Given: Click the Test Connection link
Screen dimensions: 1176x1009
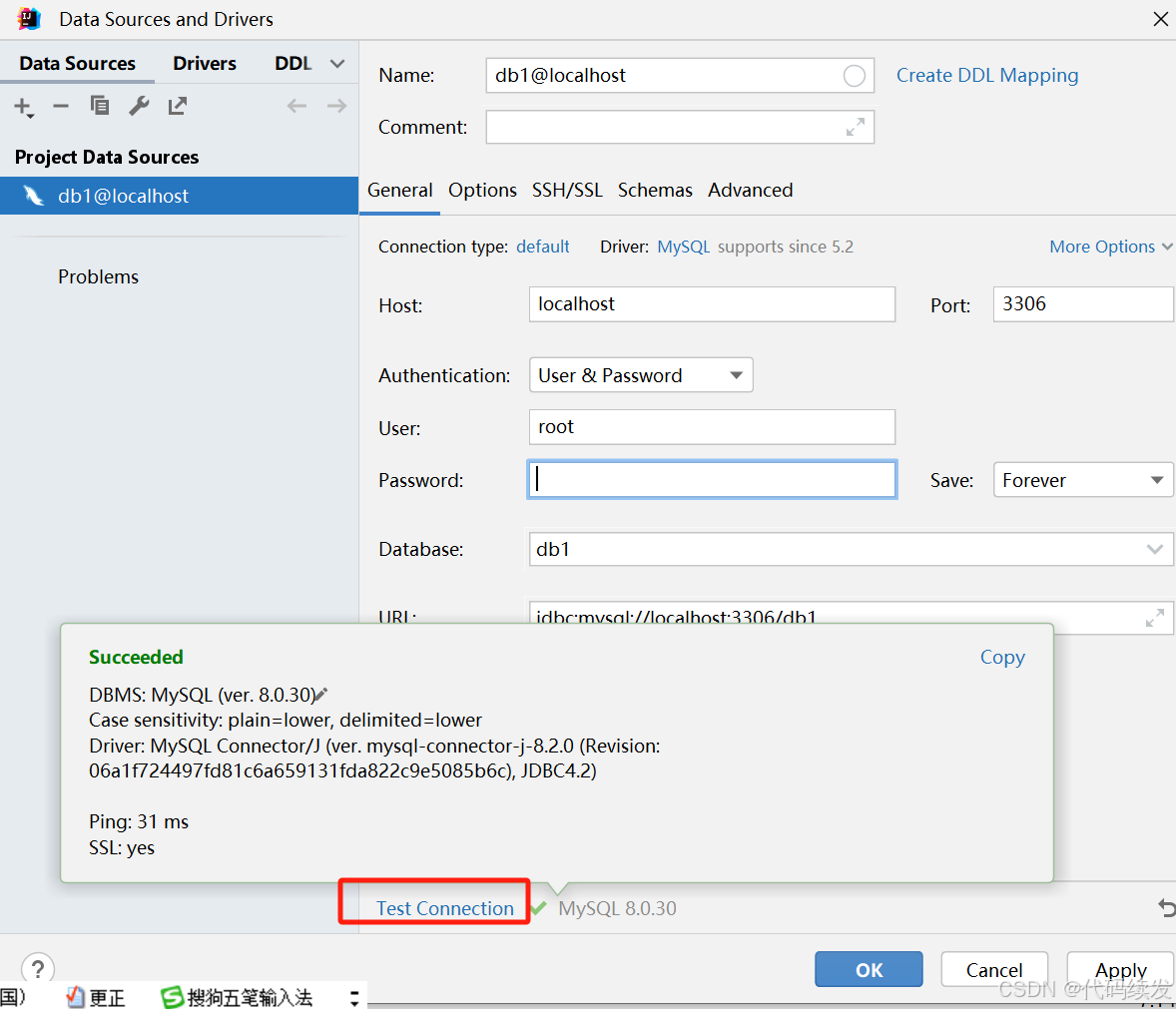Looking at the screenshot, I should (x=445, y=908).
